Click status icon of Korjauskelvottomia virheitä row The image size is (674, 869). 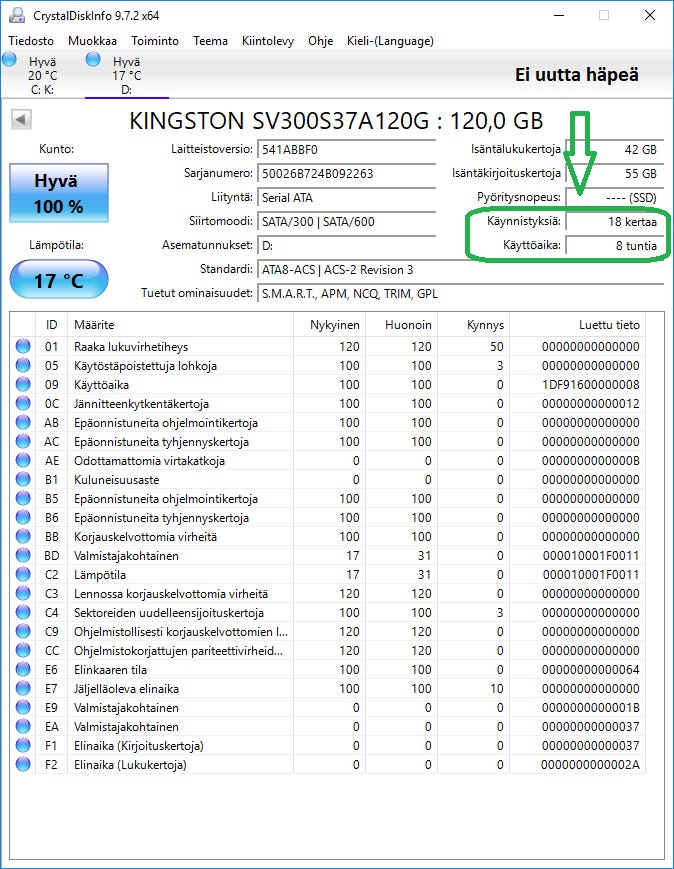[x=23, y=536]
